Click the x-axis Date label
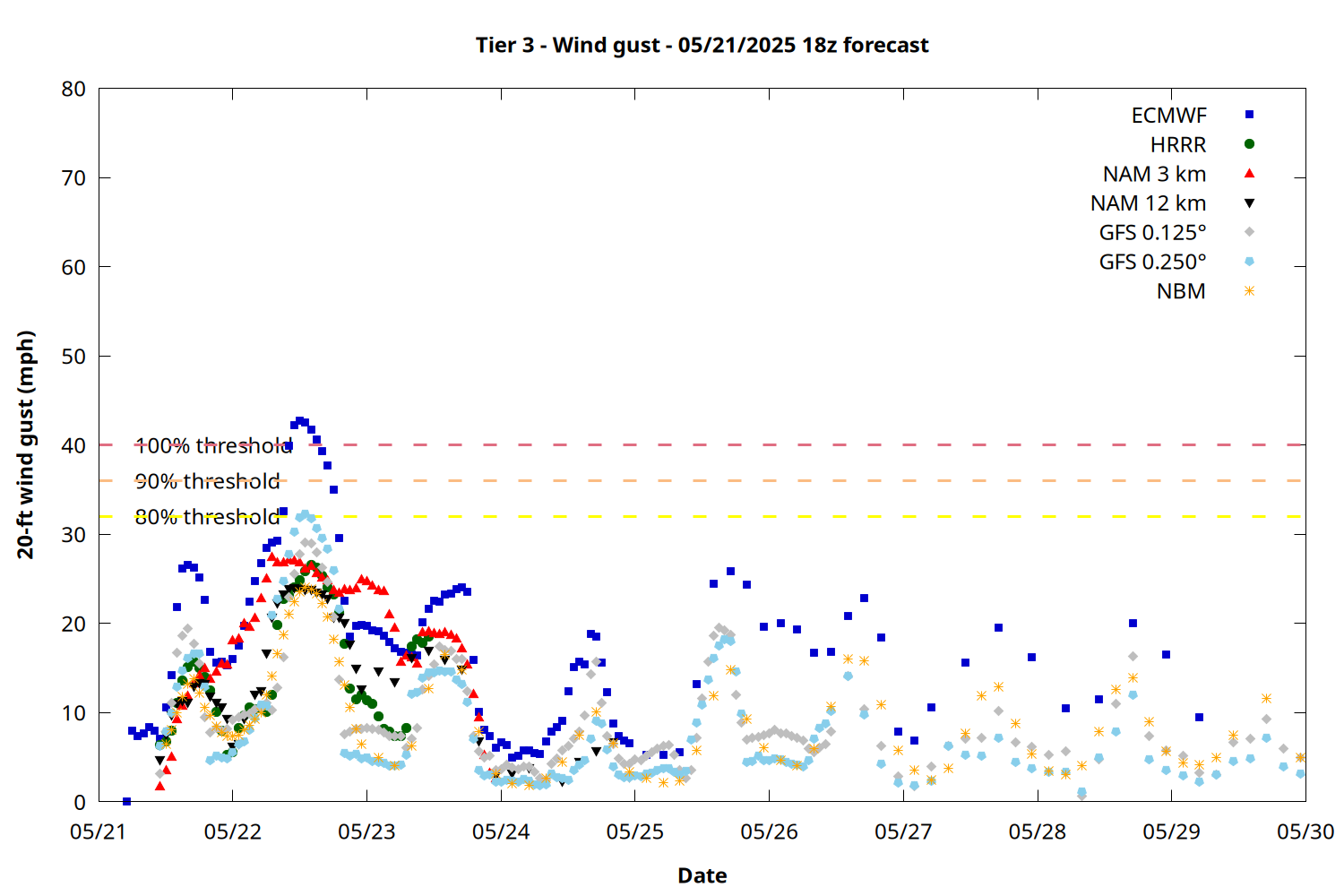 click(x=702, y=875)
